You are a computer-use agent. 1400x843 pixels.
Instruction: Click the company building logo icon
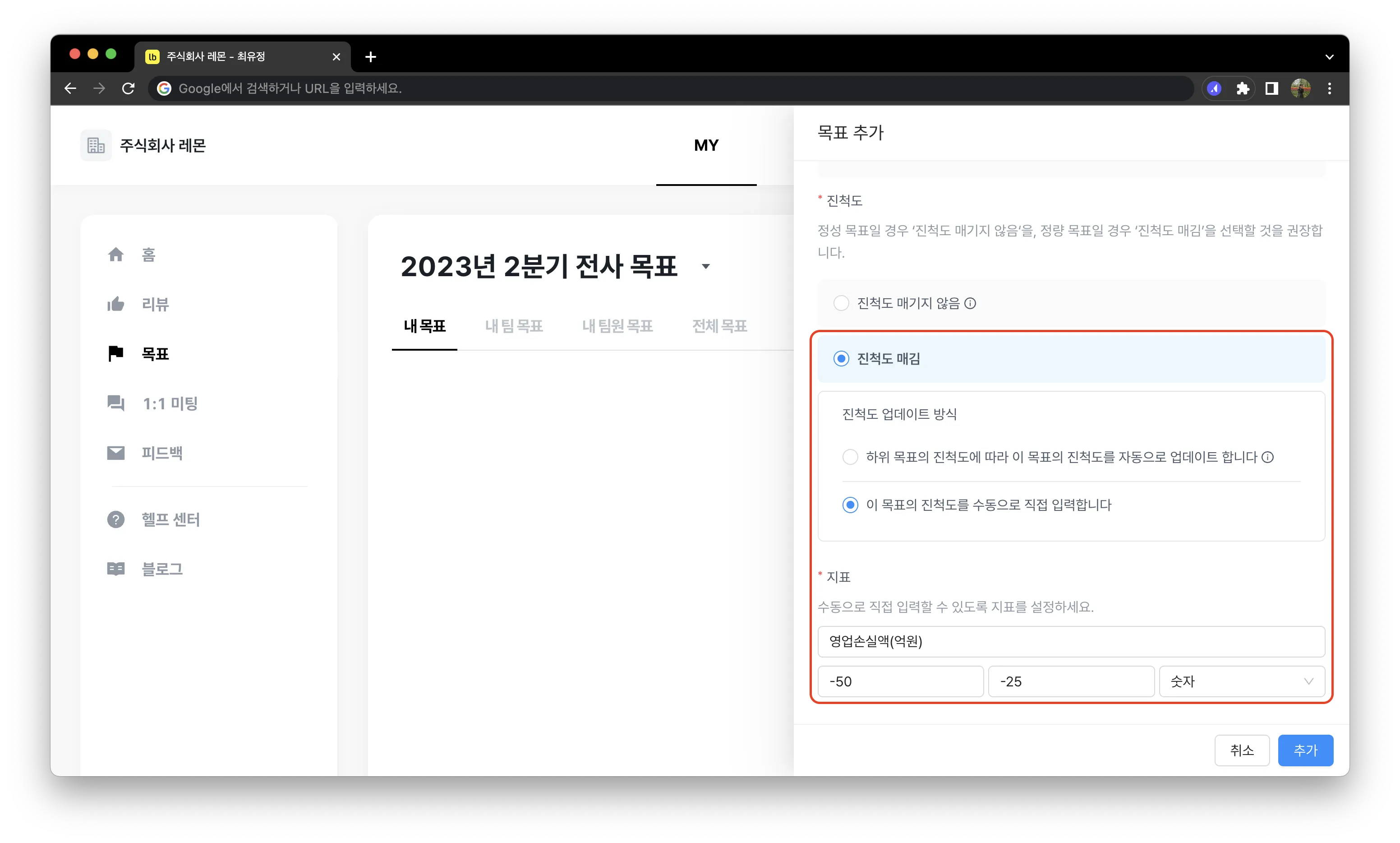tap(96, 145)
